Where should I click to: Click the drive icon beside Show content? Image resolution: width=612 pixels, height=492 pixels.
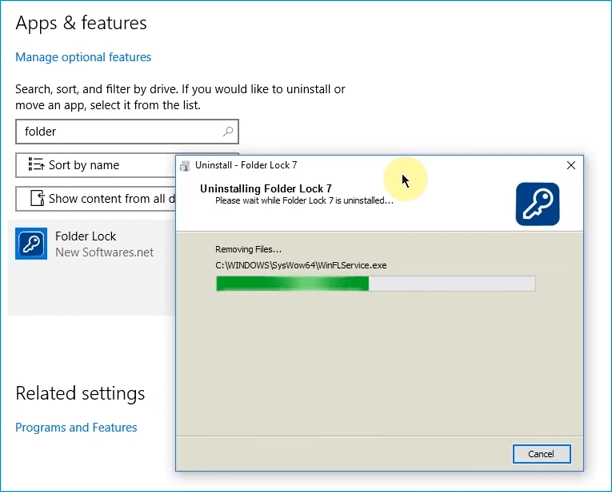click(37, 198)
